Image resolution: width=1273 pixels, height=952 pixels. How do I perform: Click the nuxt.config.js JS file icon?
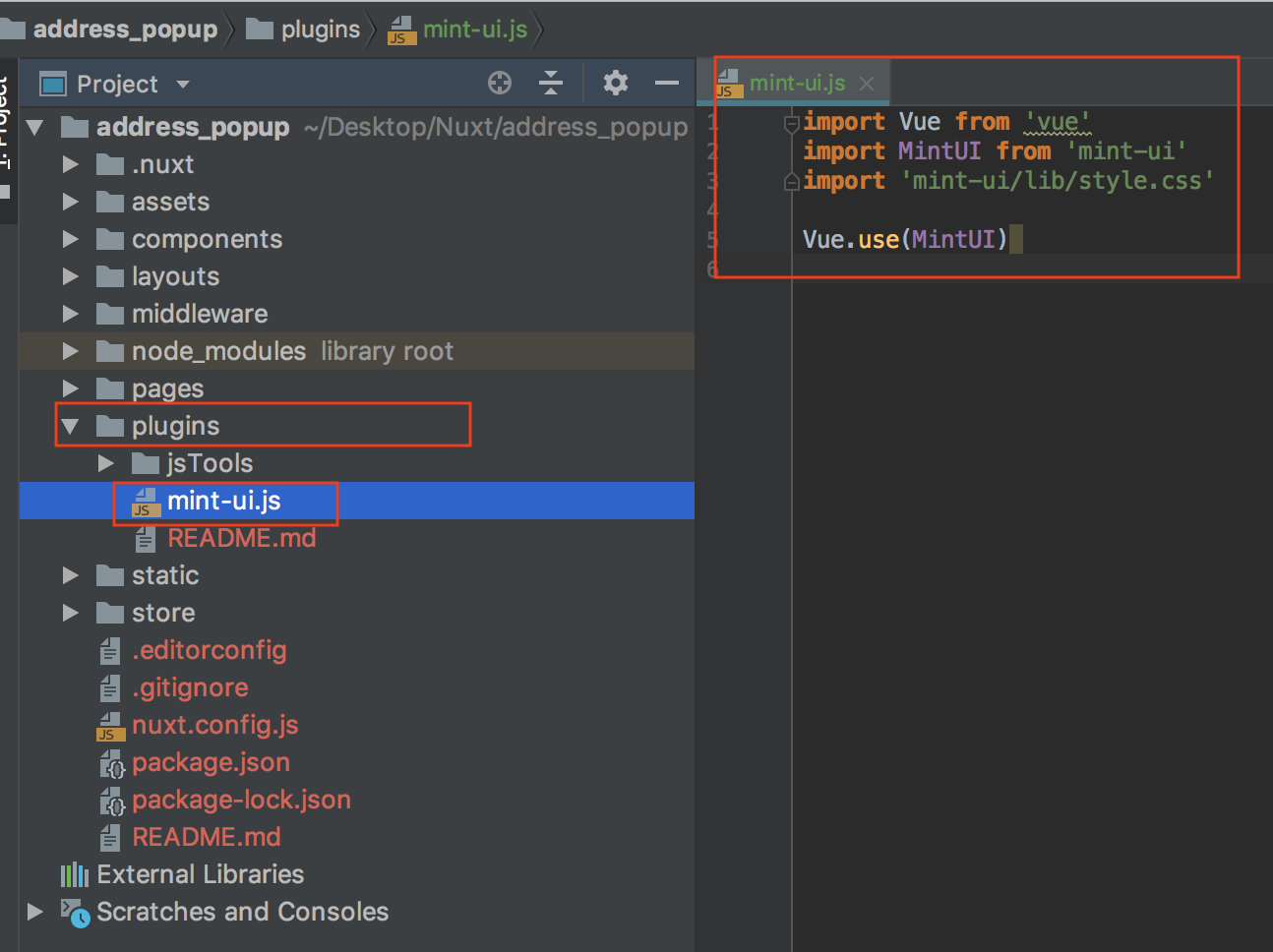[x=110, y=726]
